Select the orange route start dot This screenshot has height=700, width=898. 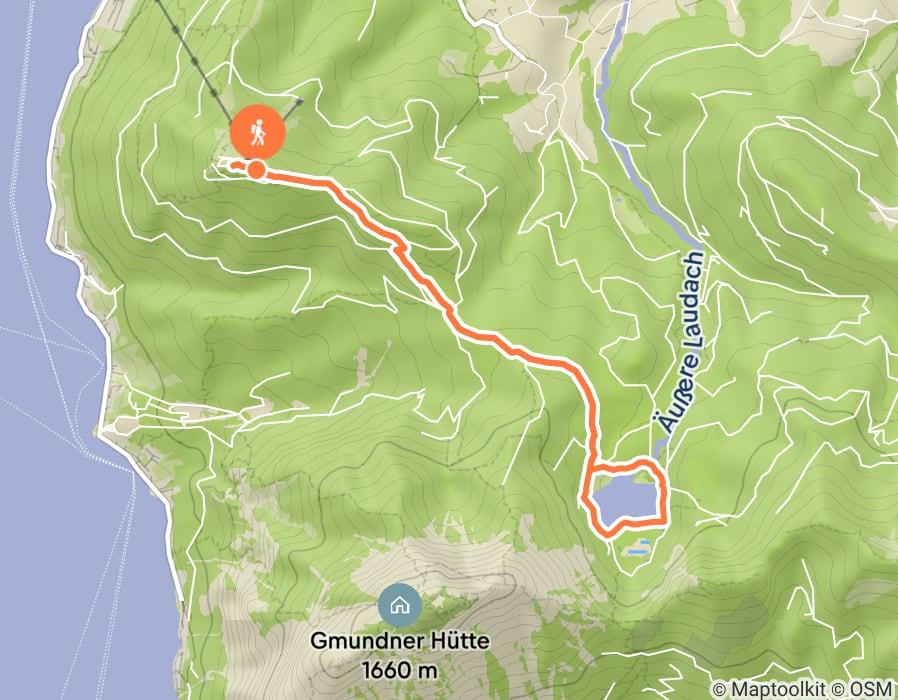(x=257, y=170)
